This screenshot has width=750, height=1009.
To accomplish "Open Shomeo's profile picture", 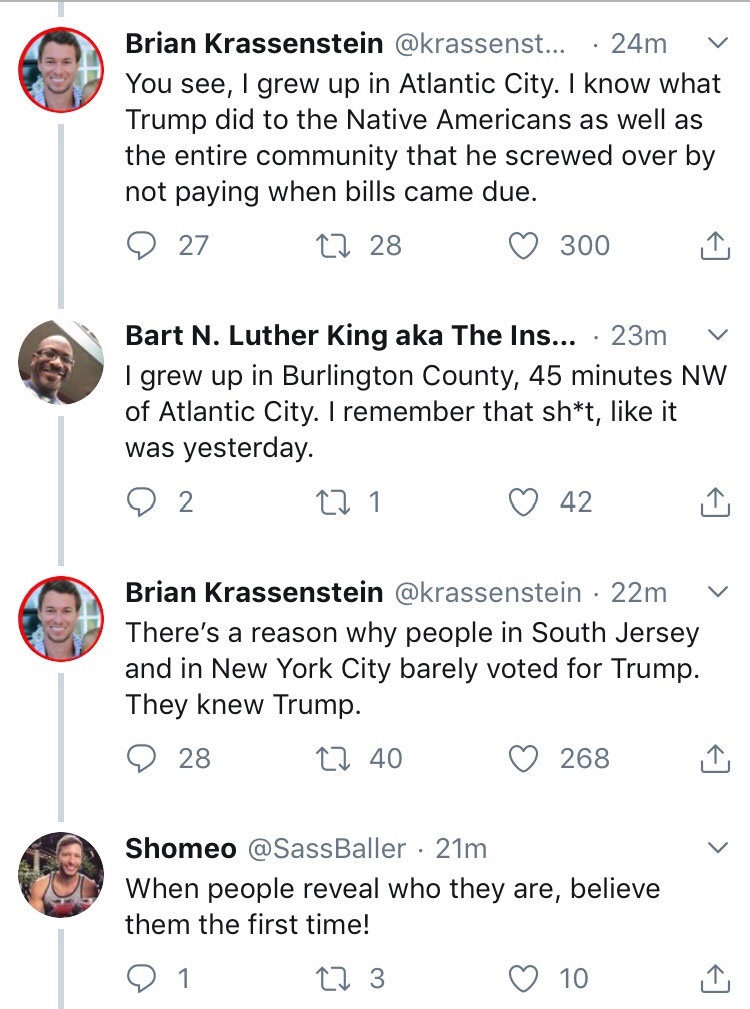I will coord(61,872).
